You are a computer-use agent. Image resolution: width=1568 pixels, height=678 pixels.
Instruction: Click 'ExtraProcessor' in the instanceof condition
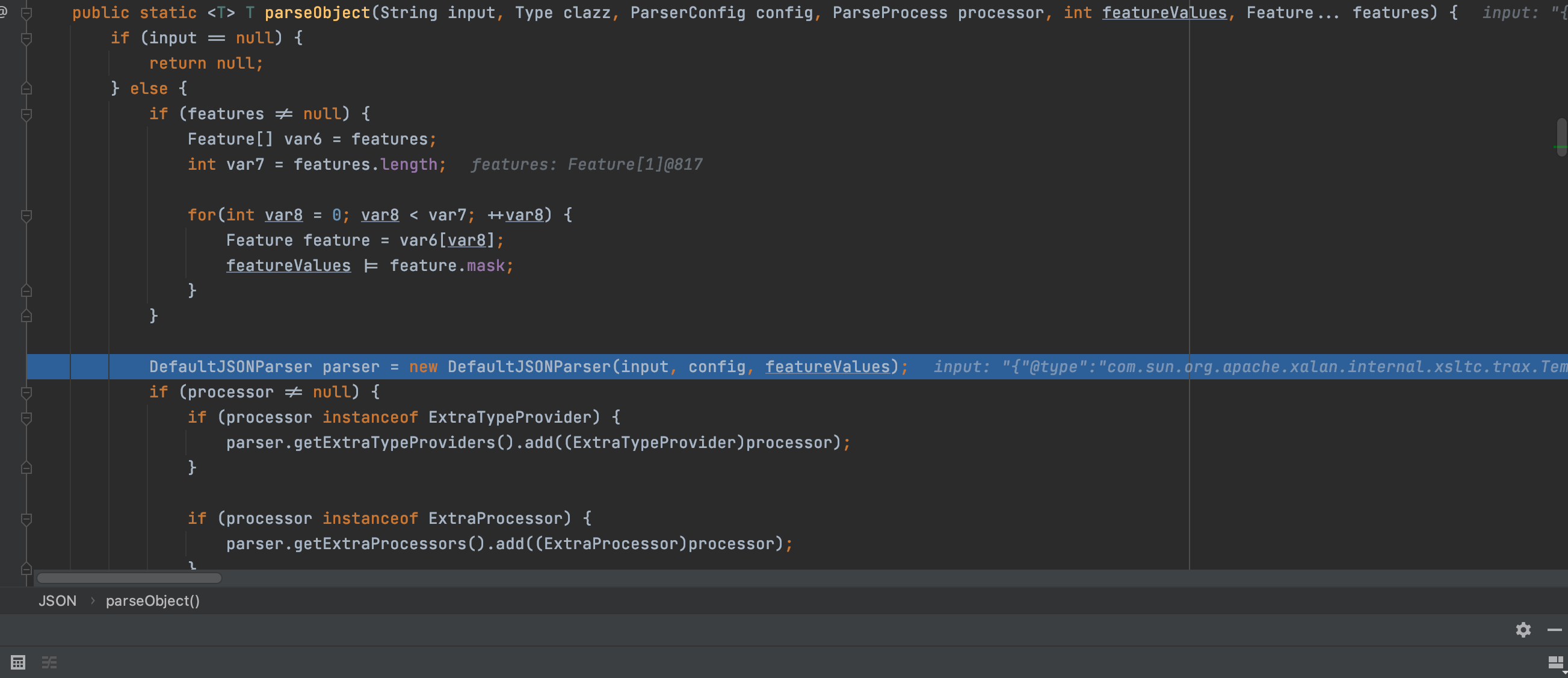coord(495,518)
